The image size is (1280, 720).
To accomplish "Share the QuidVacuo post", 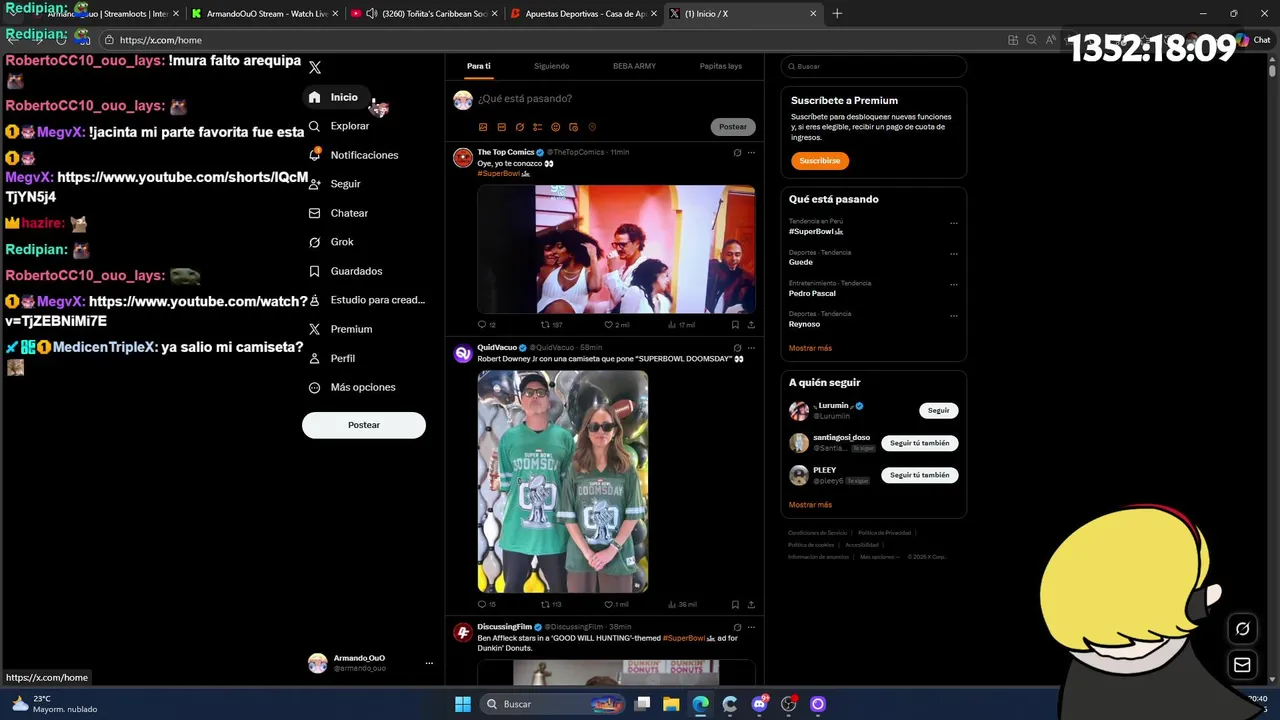I will (x=751, y=605).
